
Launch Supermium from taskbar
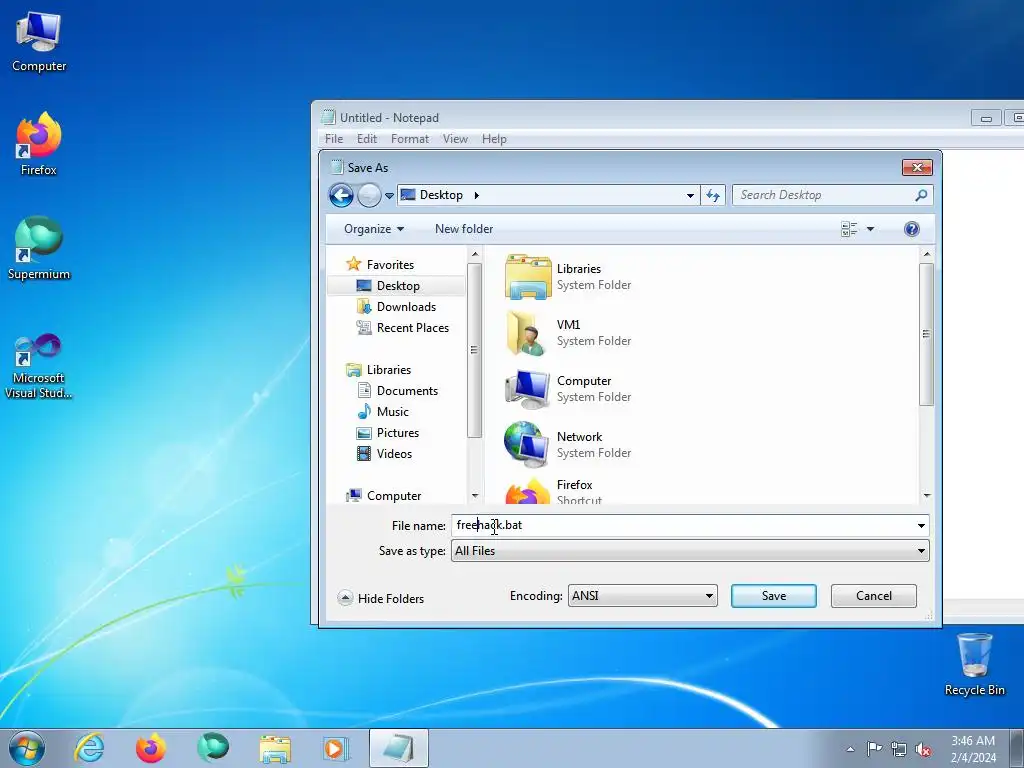click(x=213, y=748)
